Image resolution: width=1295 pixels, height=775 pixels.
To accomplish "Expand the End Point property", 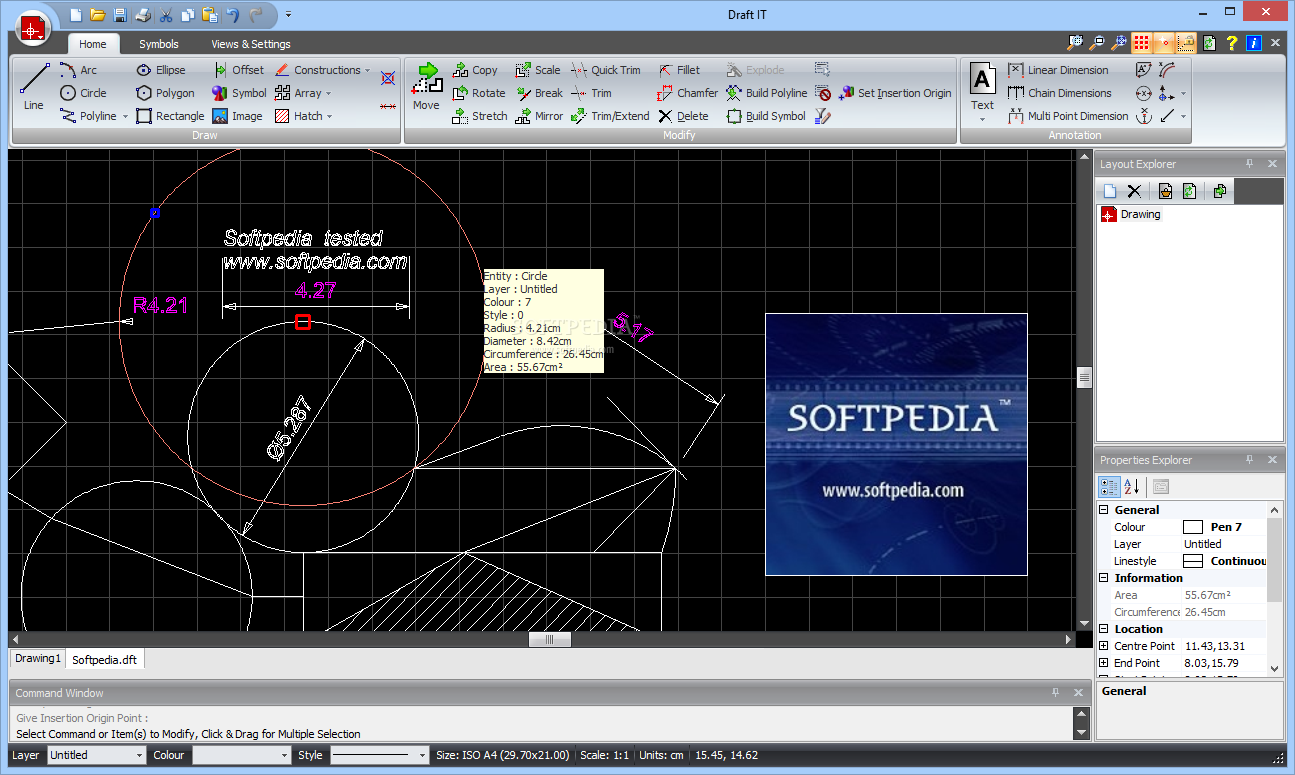I will (x=1104, y=663).
